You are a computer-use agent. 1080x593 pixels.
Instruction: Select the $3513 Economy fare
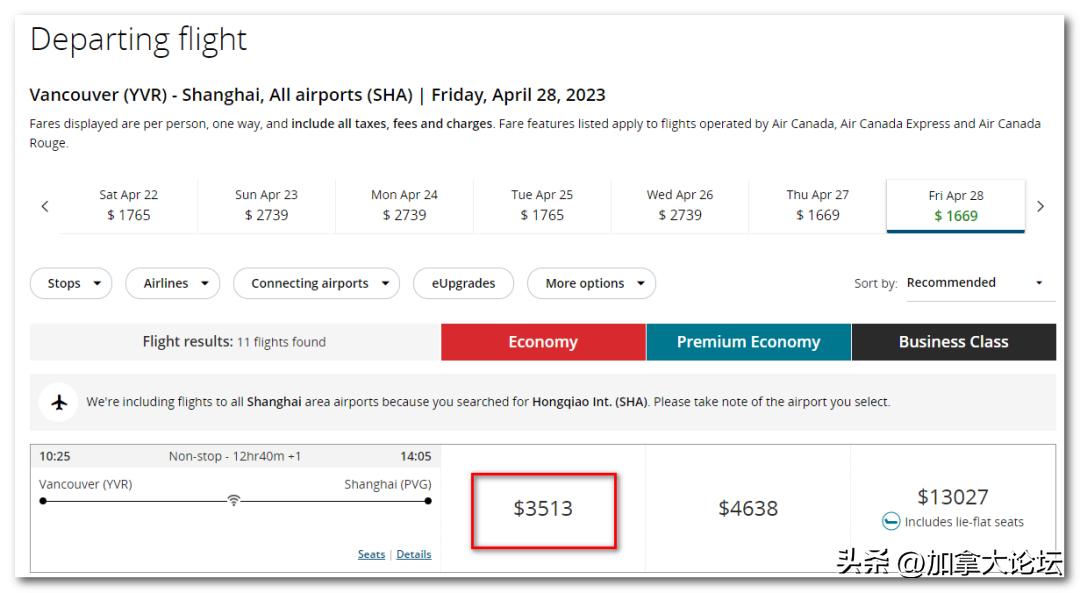[543, 509]
